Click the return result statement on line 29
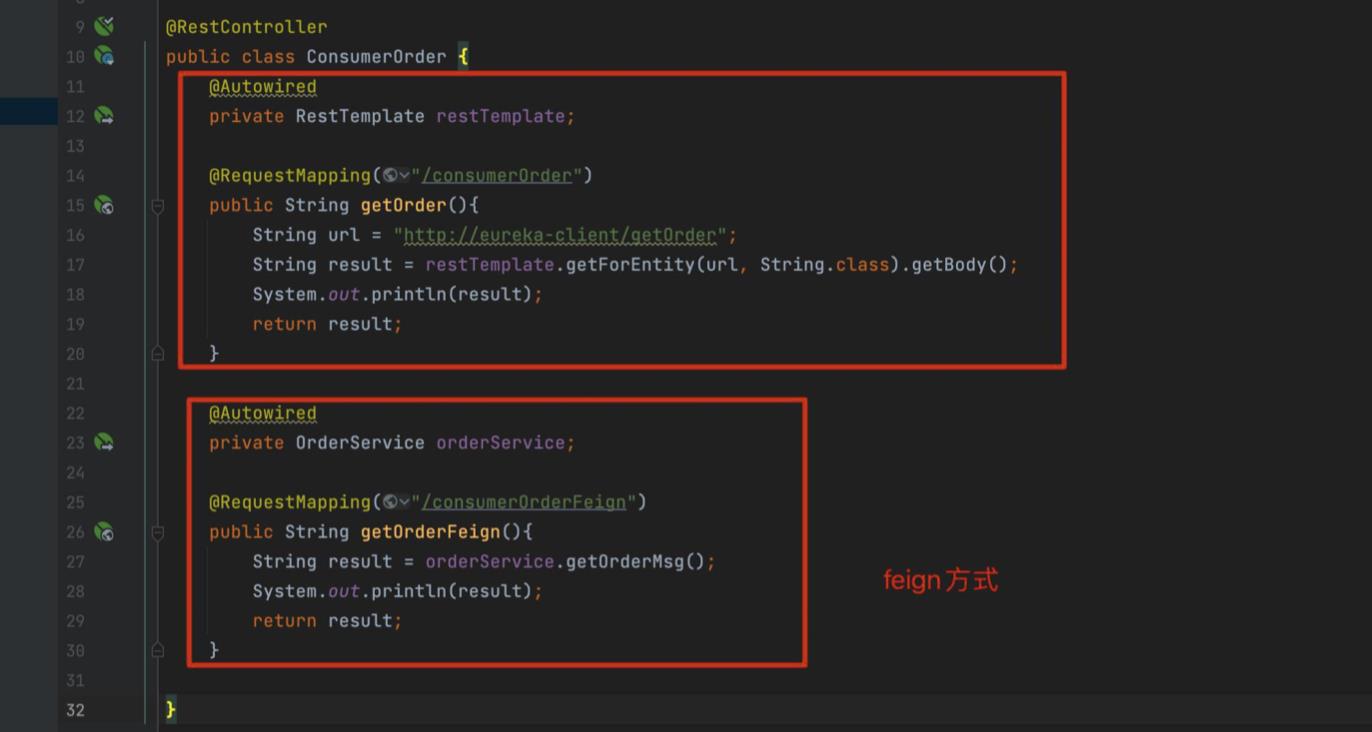 327,621
